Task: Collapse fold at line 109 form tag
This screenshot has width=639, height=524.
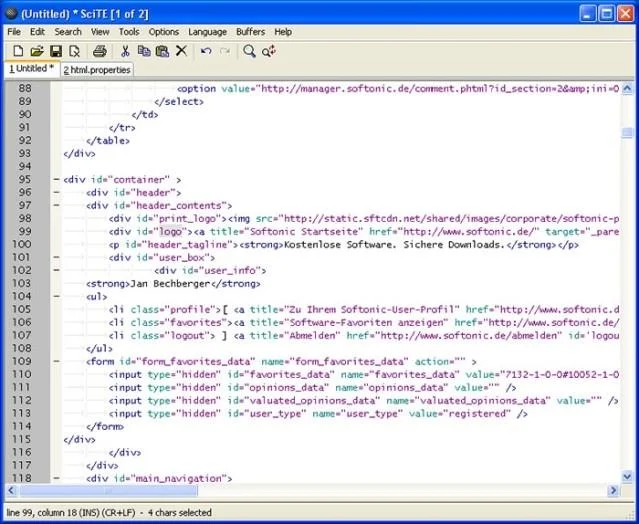Action: pos(56,361)
